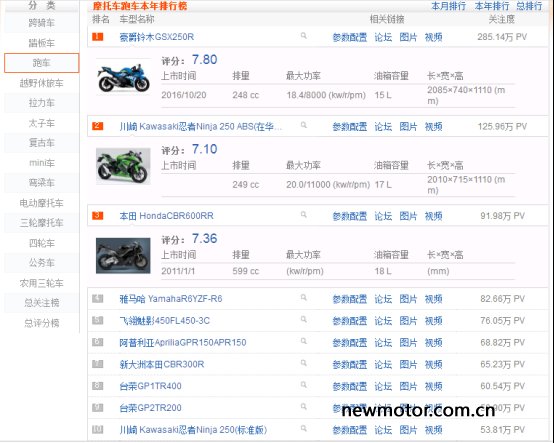Switch to 总排行 ranking tab
Screen dimensions: 554x443
pyautogui.click(x=529, y=6)
